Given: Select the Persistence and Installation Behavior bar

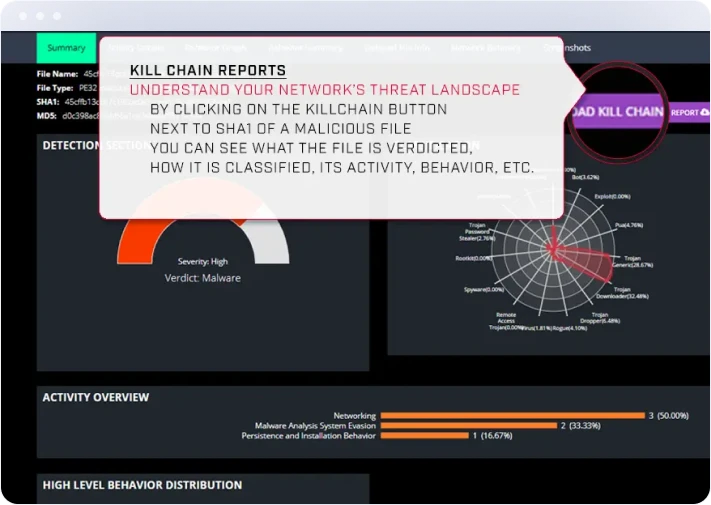Looking at the screenshot, I should tap(425, 436).
